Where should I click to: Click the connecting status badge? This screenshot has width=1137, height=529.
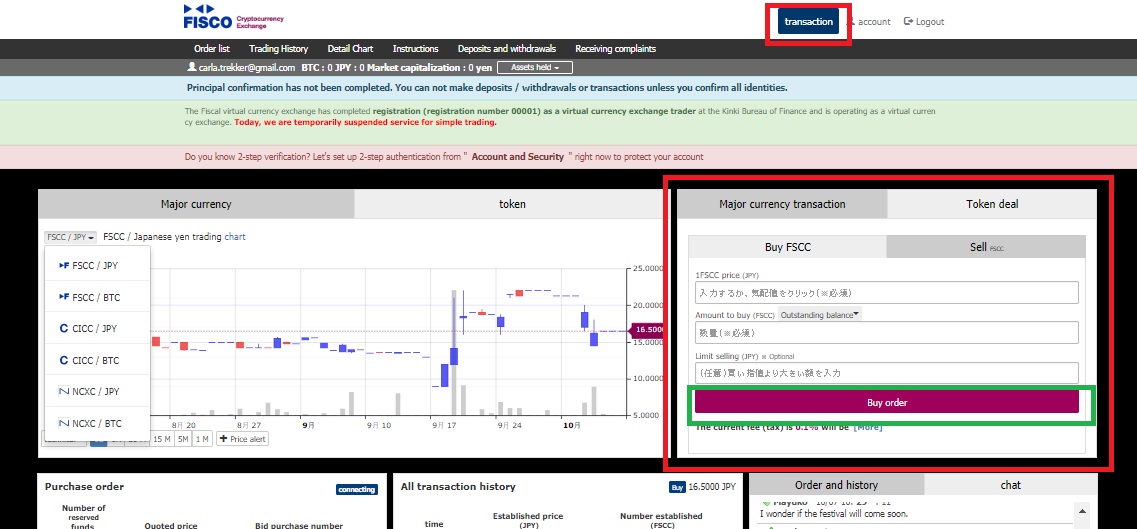[x=357, y=490]
